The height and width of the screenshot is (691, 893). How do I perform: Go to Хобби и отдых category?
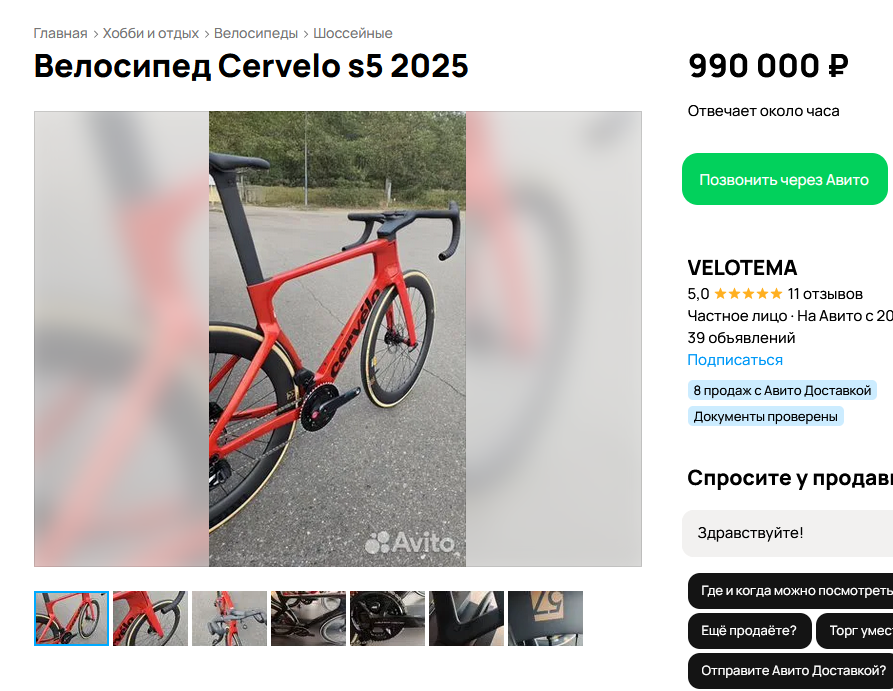(150, 33)
